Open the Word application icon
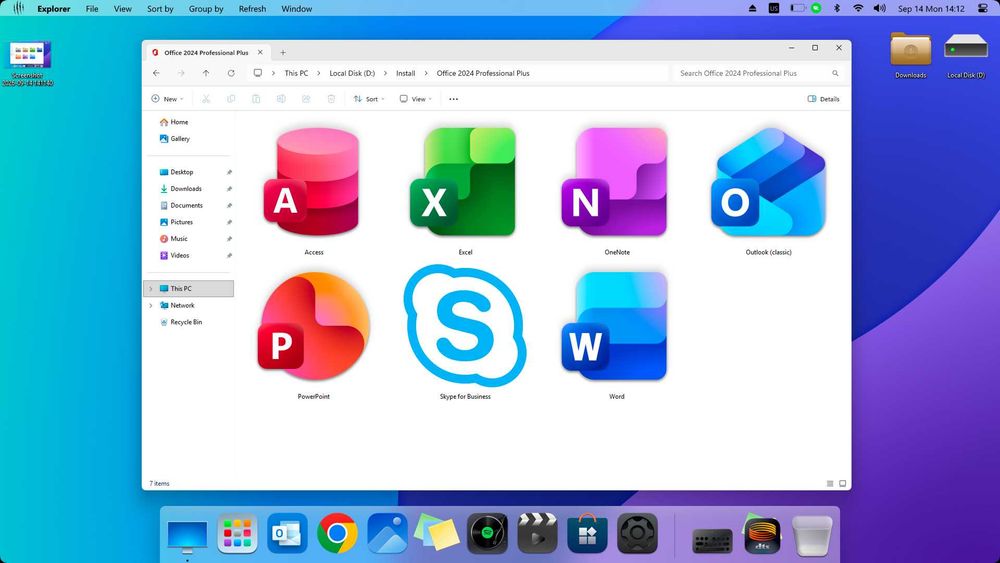This screenshot has width=1000, height=563. pos(615,326)
